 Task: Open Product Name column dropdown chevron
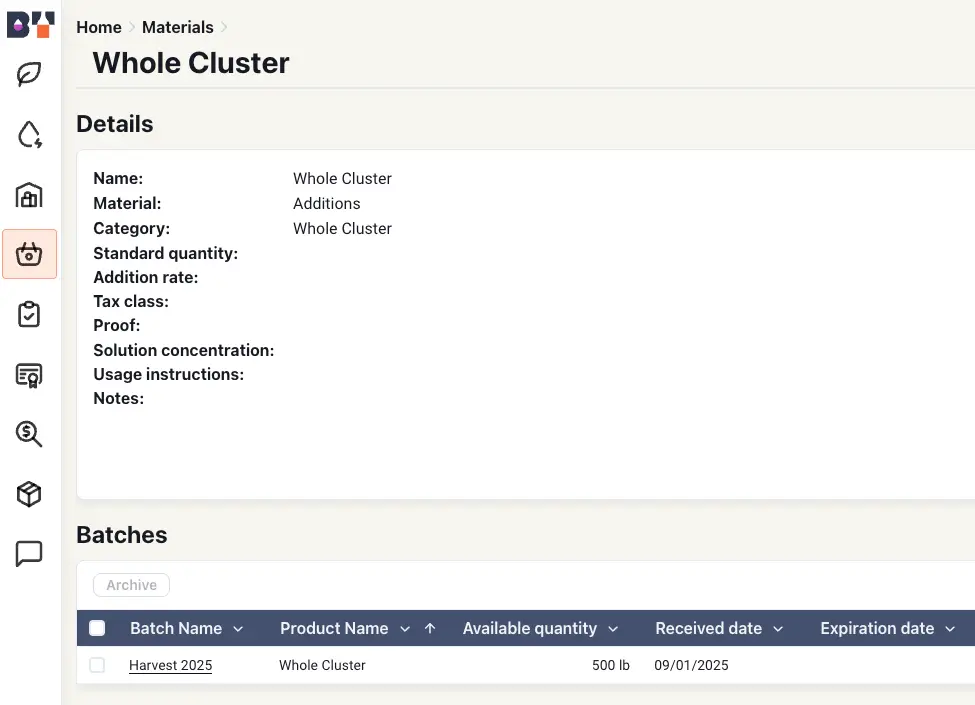[x=405, y=629]
